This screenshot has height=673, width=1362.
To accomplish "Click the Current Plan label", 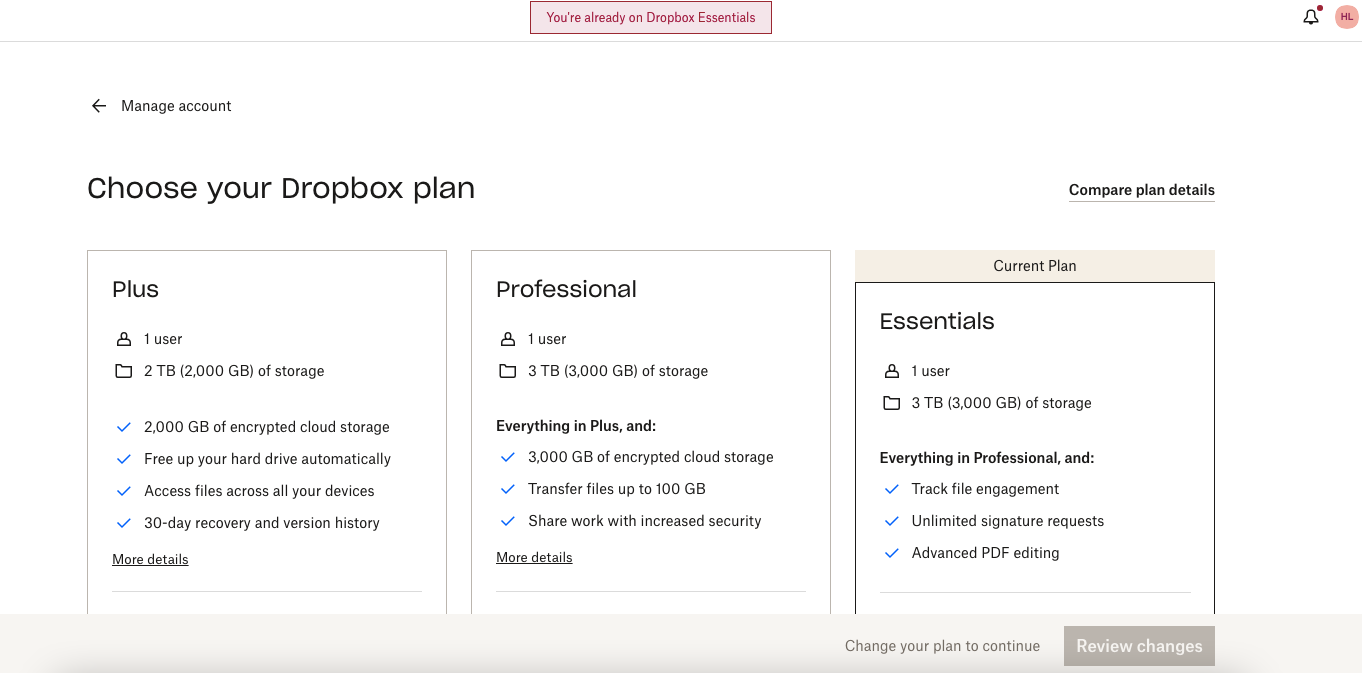I will click(x=1035, y=266).
